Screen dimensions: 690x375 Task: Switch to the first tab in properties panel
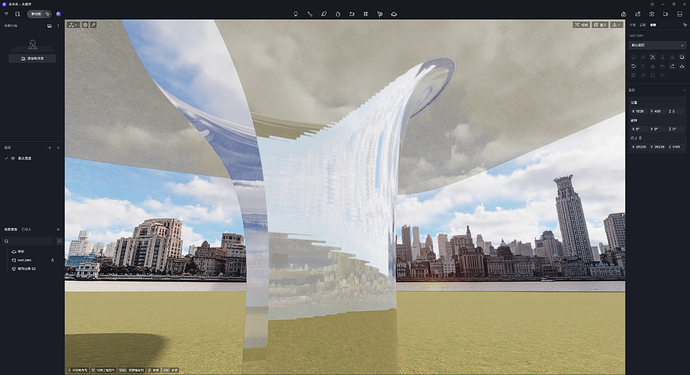[x=633, y=25]
